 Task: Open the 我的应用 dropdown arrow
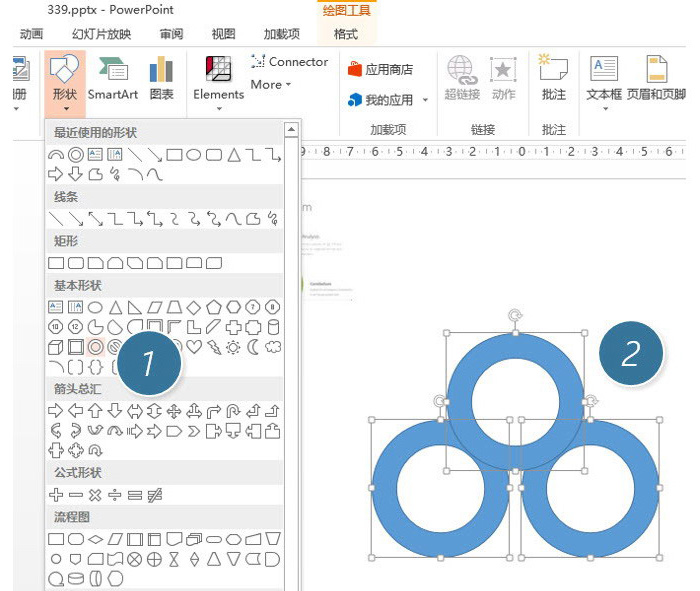pyautogui.click(x=425, y=100)
